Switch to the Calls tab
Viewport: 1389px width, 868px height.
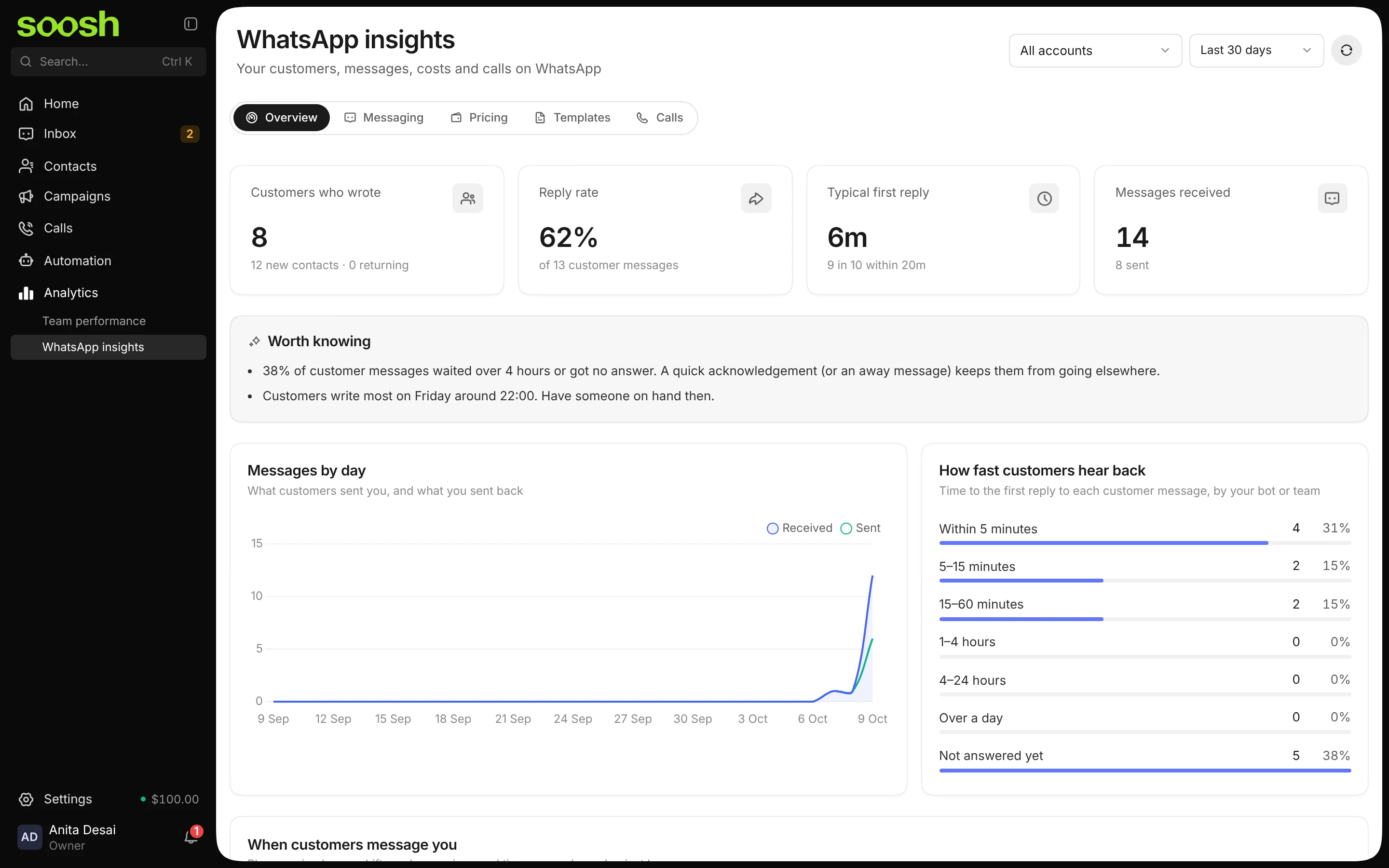tap(659, 118)
